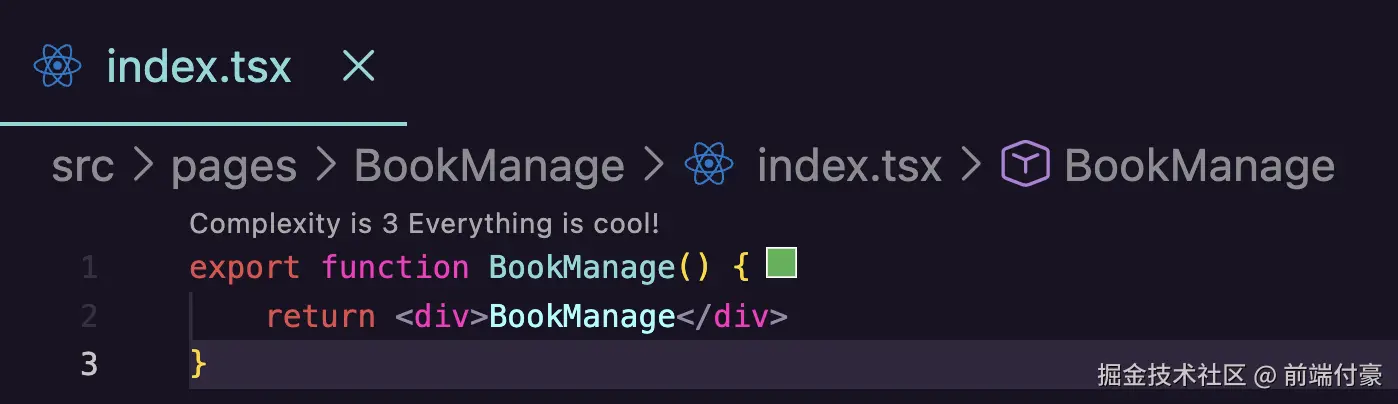The image size is (1398, 404).
Task: Open the src folder breadcrumb
Action: 82,166
